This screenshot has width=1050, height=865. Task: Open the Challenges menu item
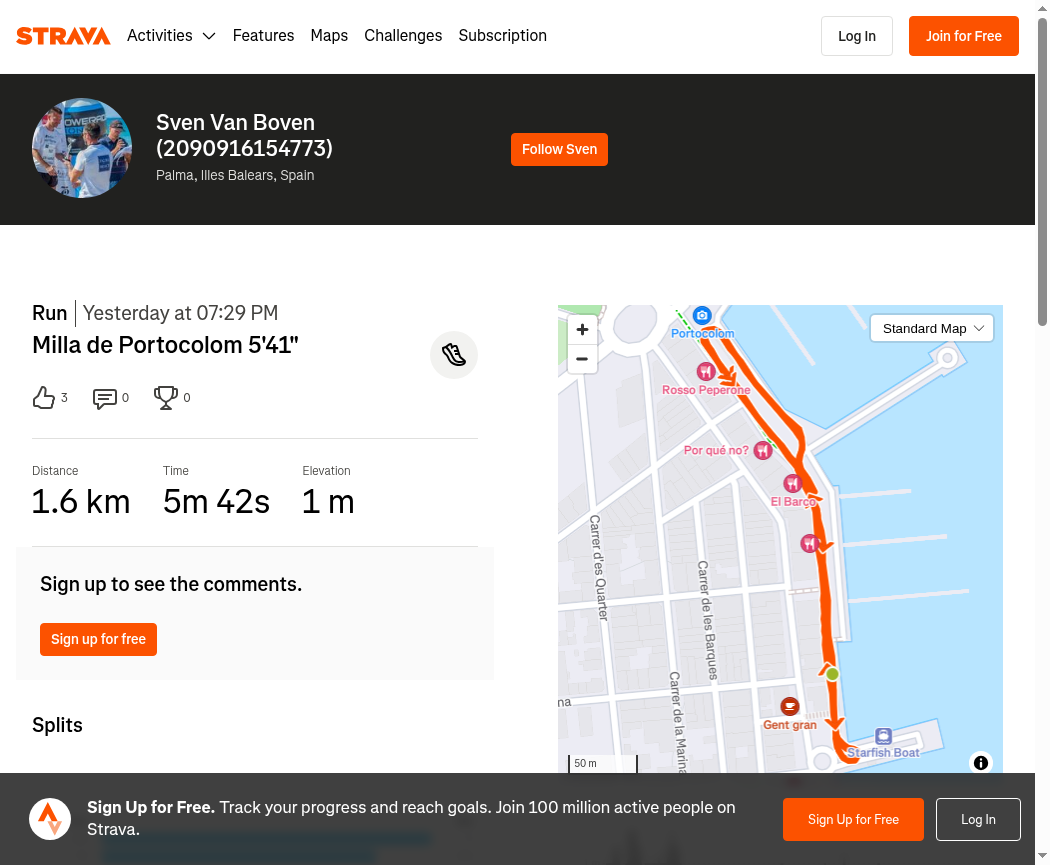coord(403,35)
